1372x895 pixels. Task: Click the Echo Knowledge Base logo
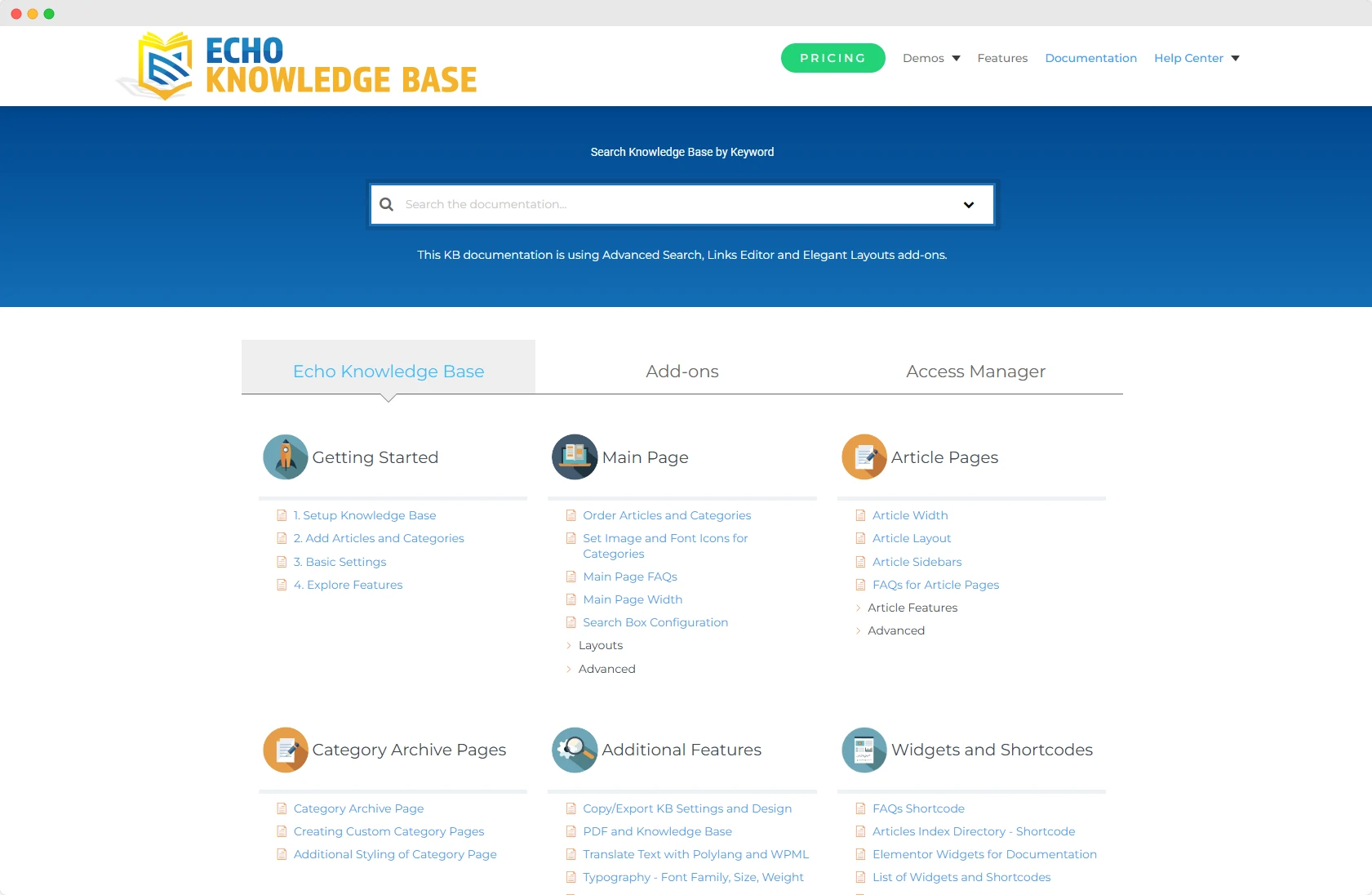[x=298, y=65]
